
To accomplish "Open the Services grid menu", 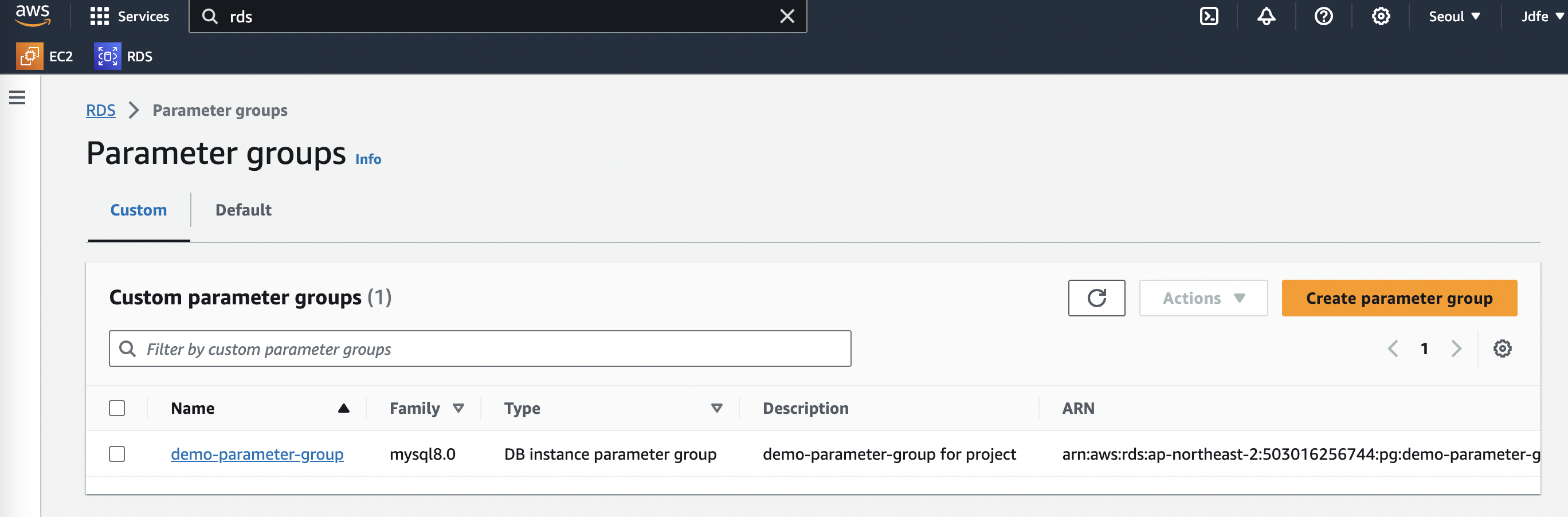I will pos(99,17).
